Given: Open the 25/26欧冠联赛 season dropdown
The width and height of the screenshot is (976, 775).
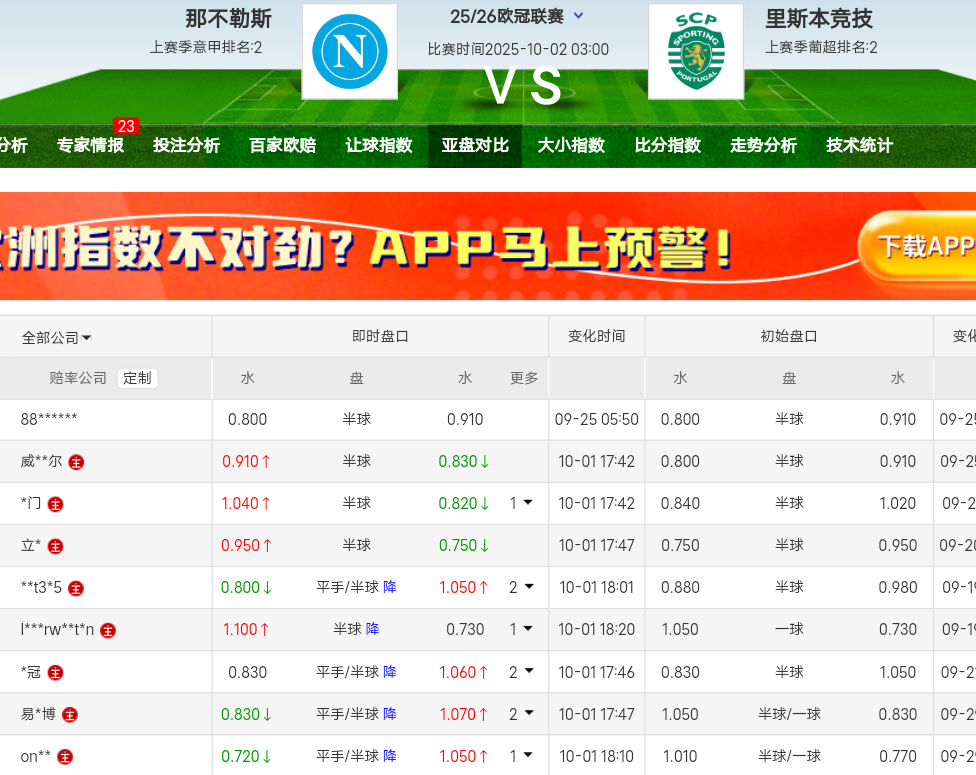Looking at the screenshot, I should coord(578,16).
